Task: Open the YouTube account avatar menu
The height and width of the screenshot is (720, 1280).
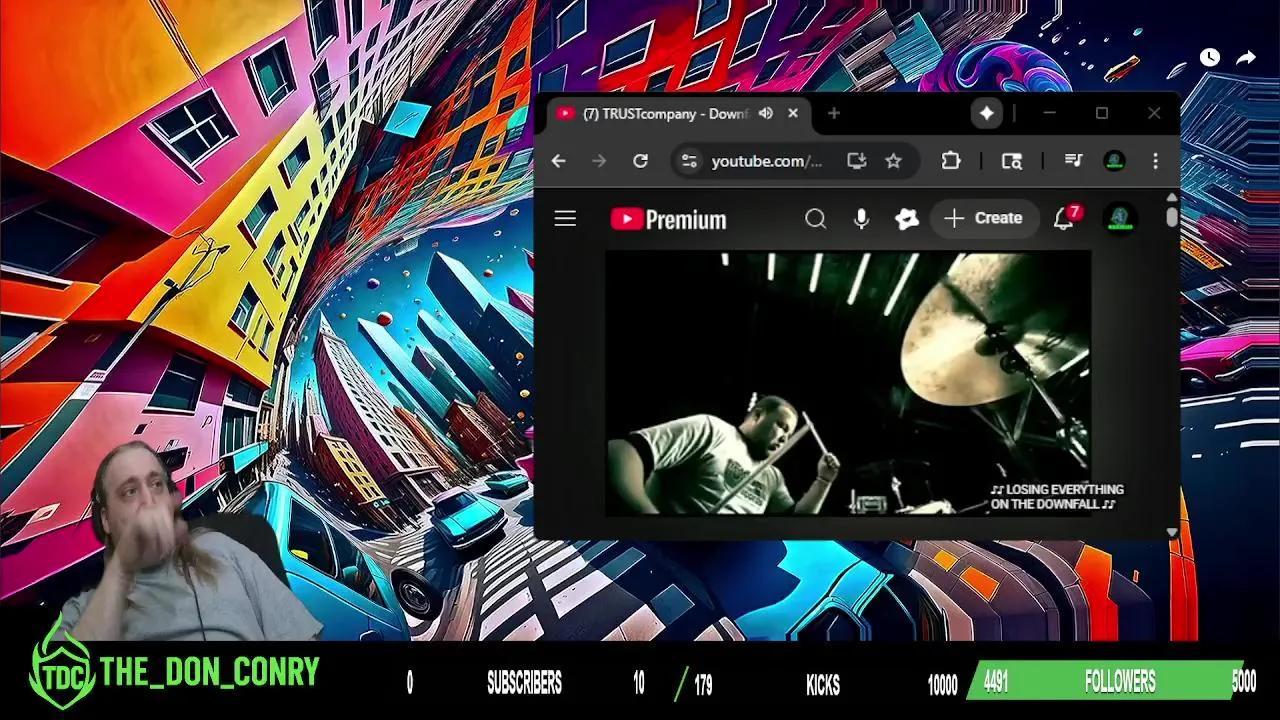Action: pos(1120,219)
